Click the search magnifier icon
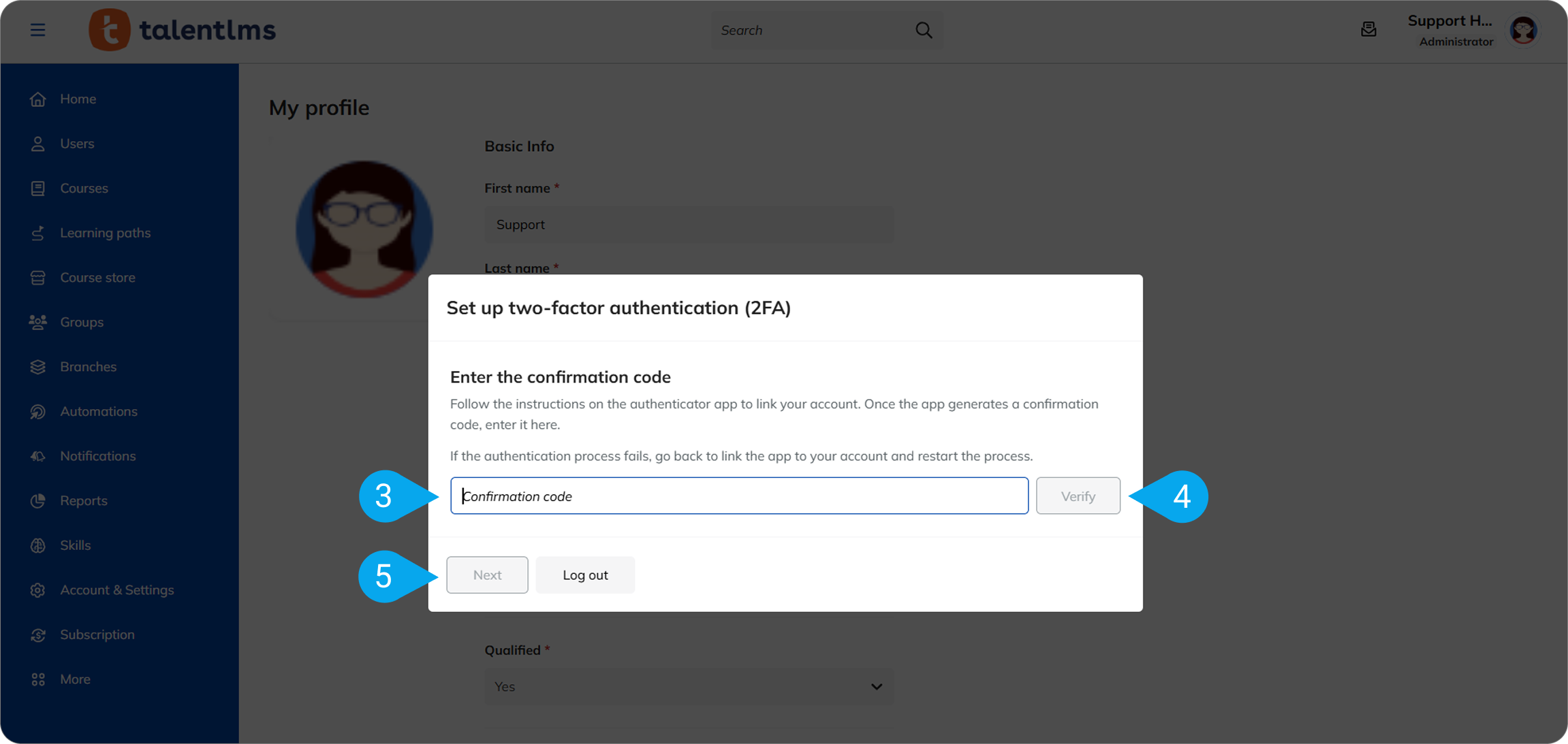 [924, 30]
